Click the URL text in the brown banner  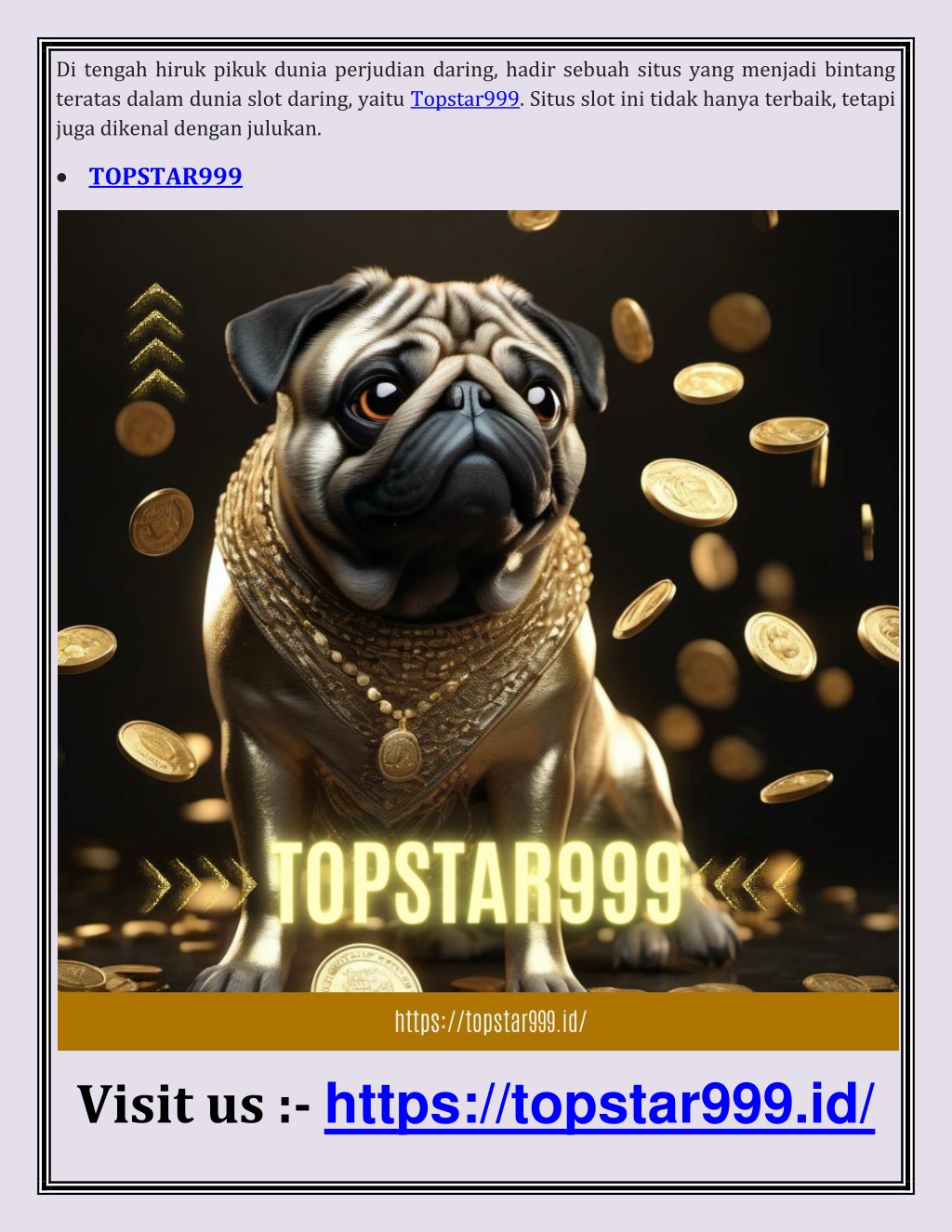tap(490, 1022)
